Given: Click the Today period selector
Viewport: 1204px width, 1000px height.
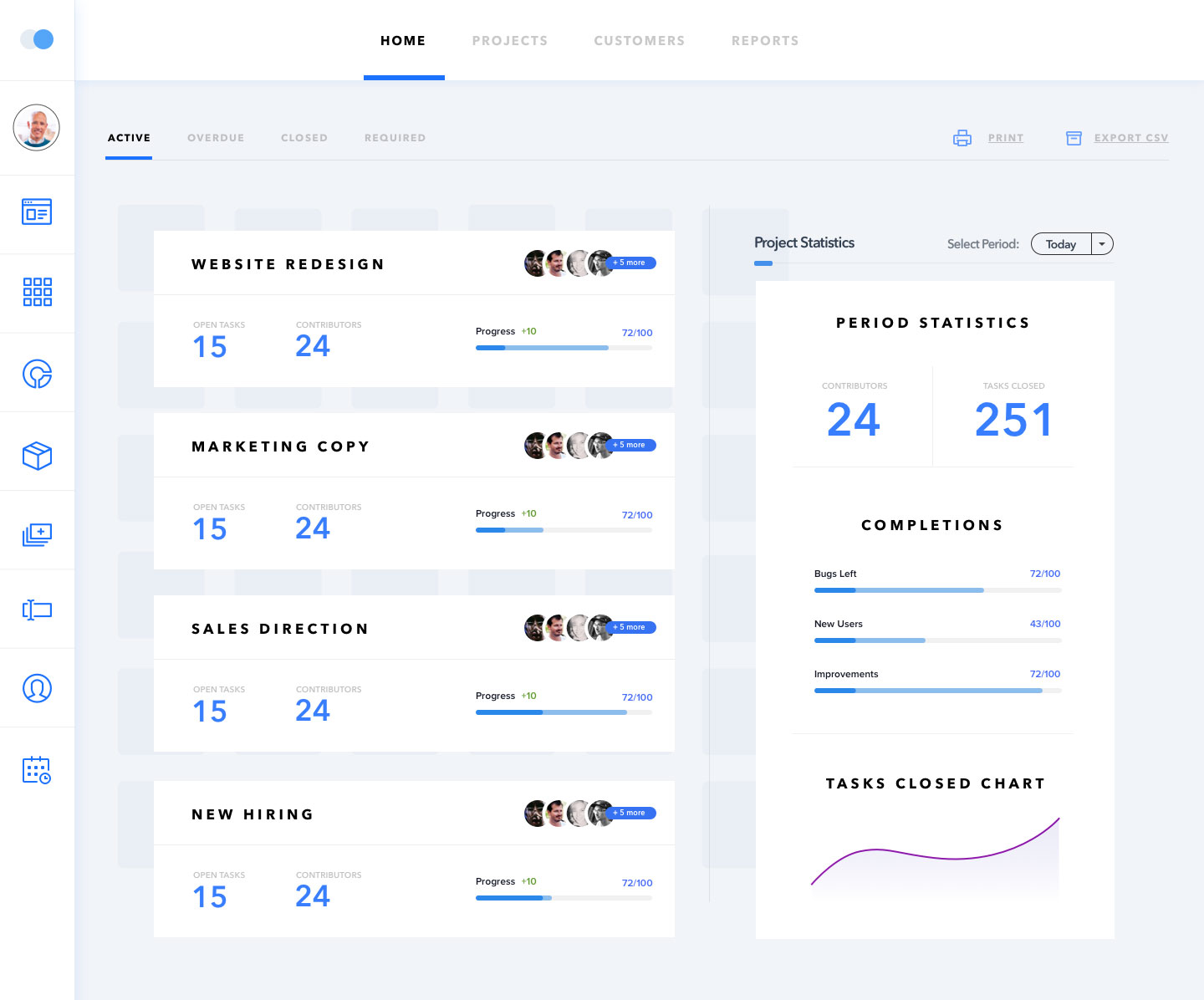Looking at the screenshot, I should coord(1060,244).
